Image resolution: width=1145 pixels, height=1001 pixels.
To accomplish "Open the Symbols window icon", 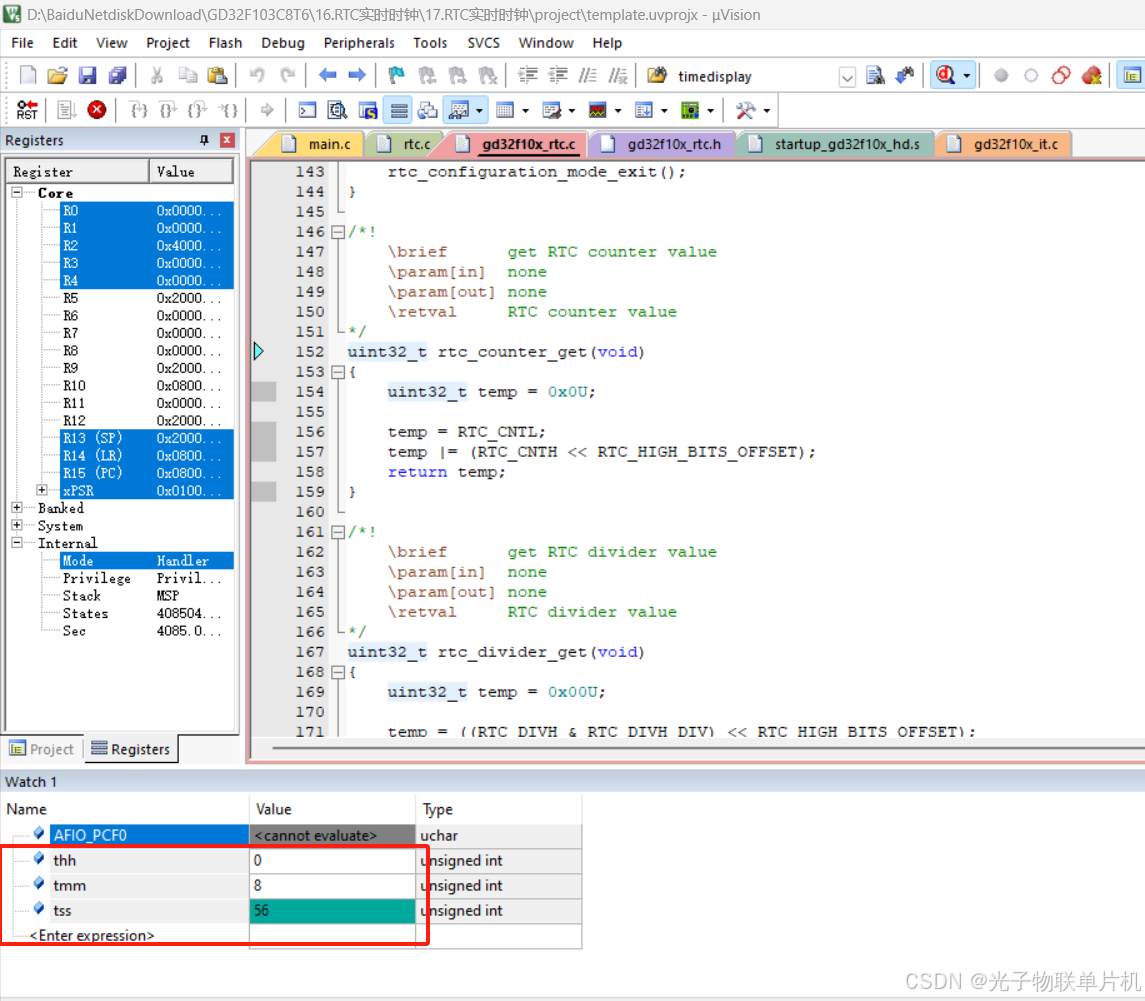I will (x=367, y=110).
